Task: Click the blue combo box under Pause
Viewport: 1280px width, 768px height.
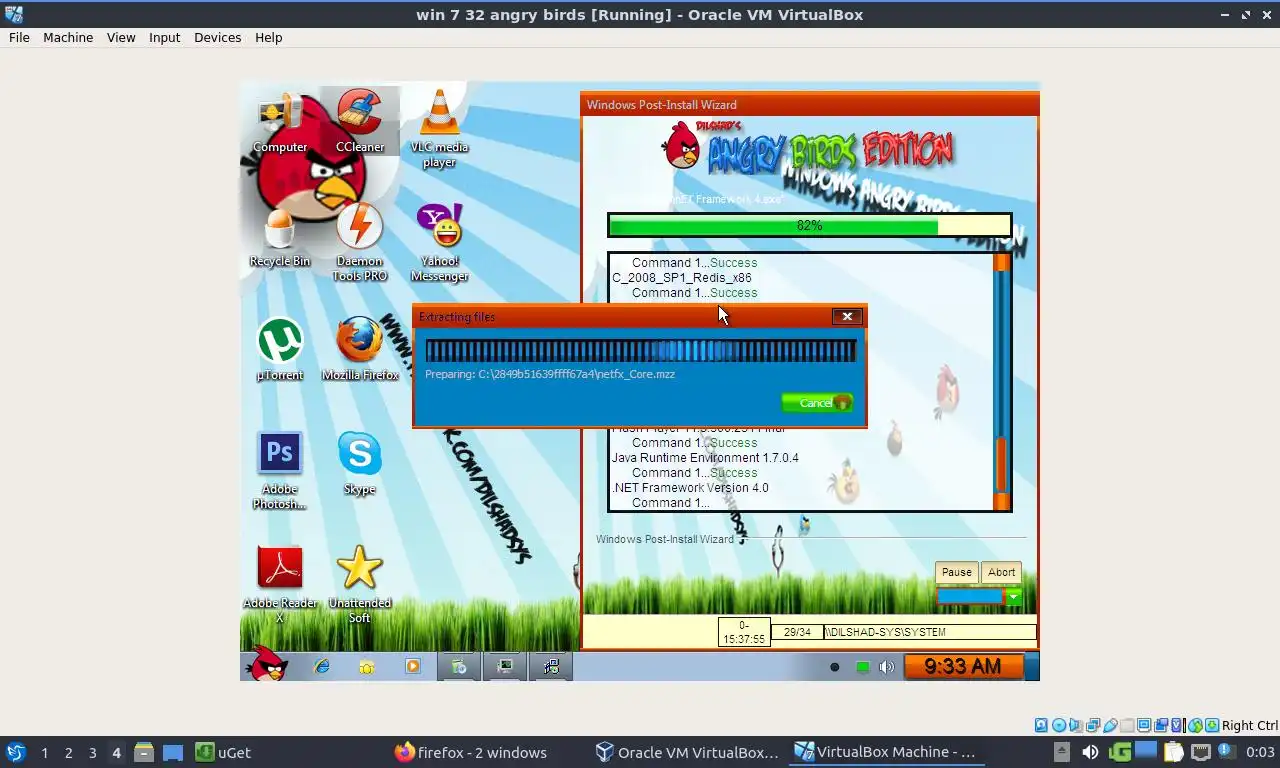Action: click(970, 597)
